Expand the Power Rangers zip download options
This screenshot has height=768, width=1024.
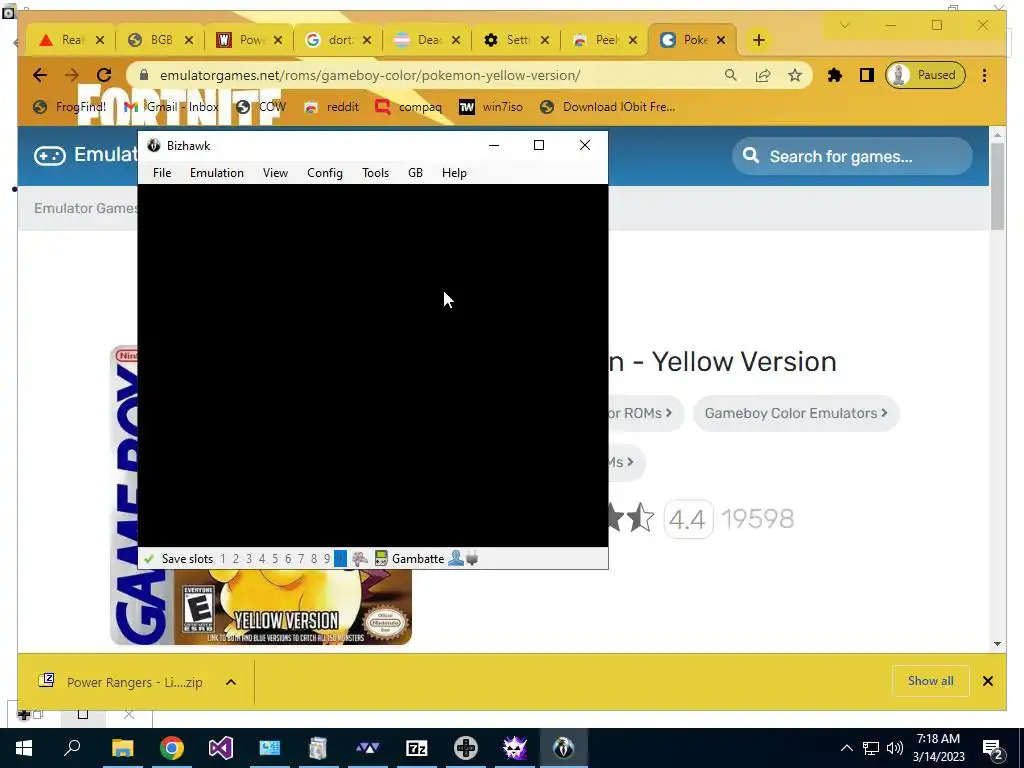coord(231,682)
